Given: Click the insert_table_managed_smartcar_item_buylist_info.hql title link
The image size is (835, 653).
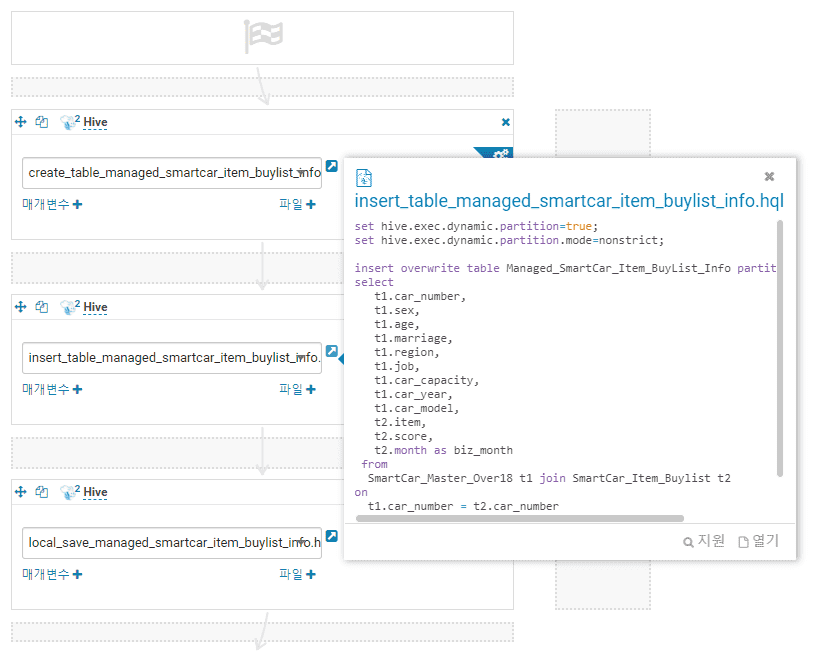Looking at the screenshot, I should [569, 201].
